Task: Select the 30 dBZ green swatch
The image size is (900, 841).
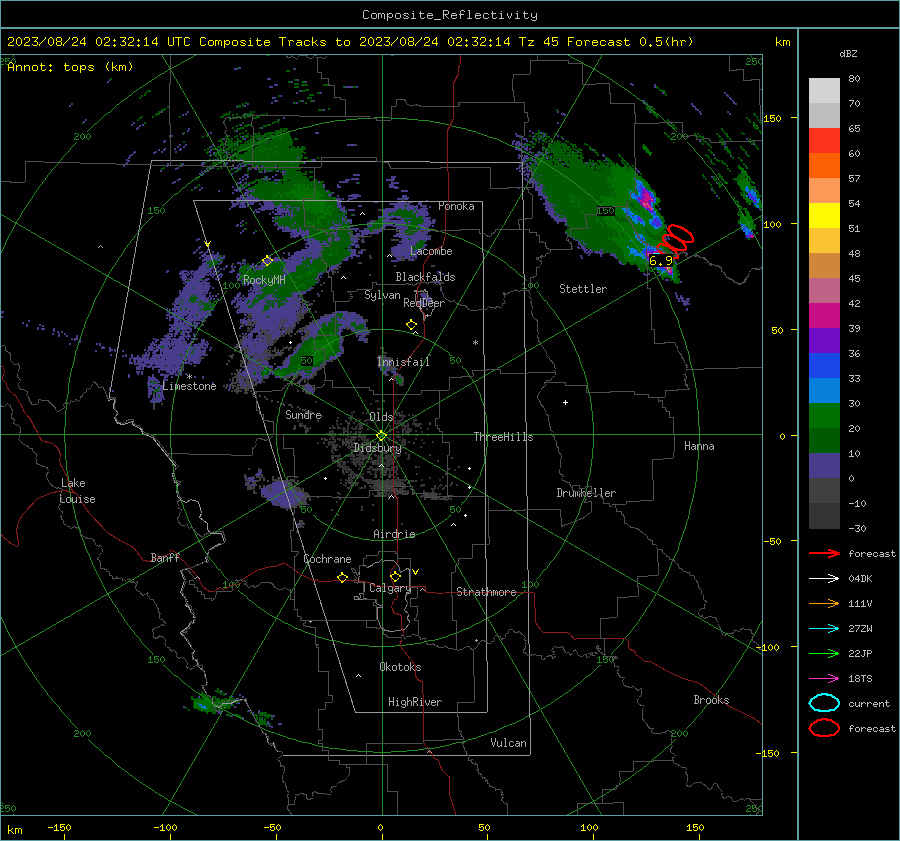Action: [824, 415]
